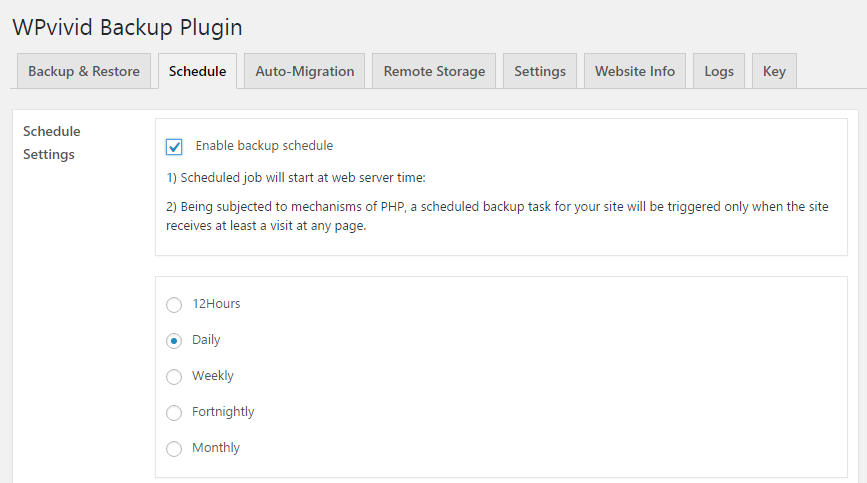
Task: Open the Remote Storage tab
Action: (434, 71)
